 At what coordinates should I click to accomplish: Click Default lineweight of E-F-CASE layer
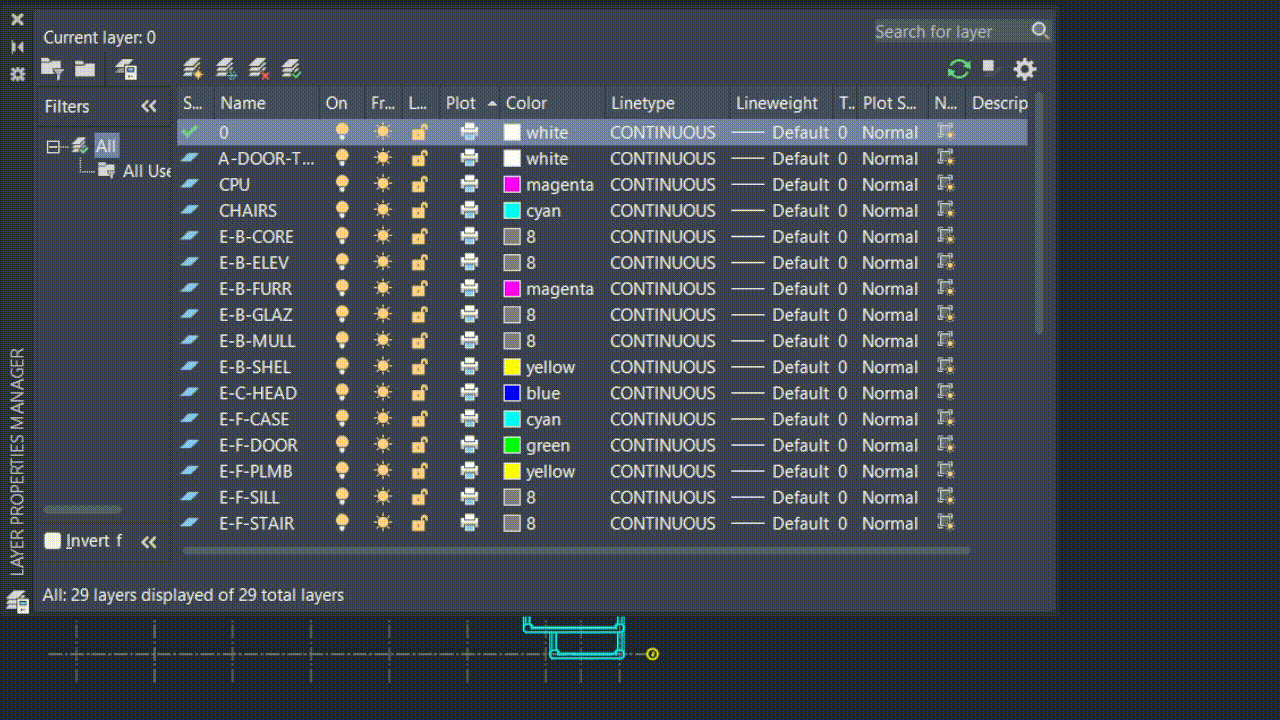[x=800, y=419]
